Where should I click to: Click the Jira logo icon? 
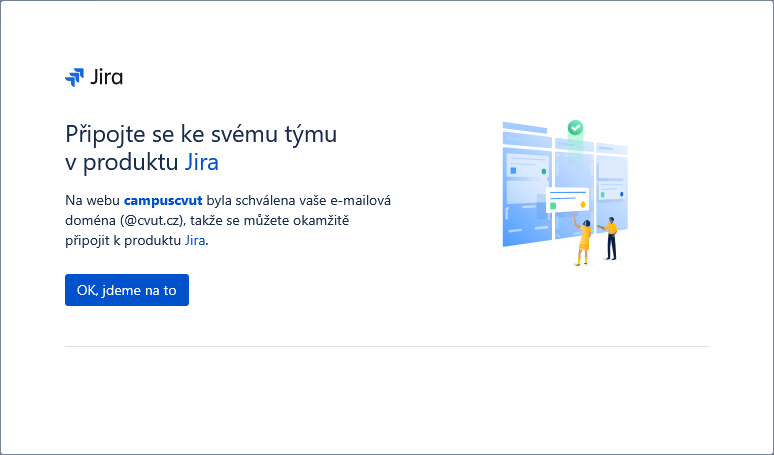pos(75,77)
